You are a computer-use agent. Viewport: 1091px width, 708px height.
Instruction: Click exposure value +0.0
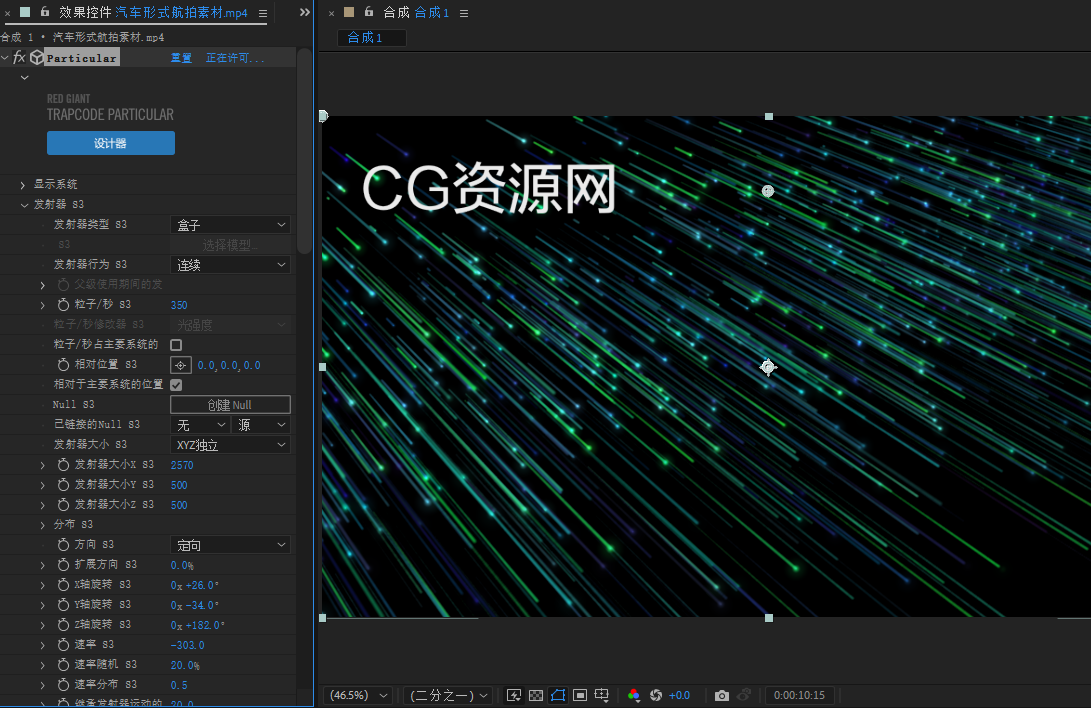679,695
